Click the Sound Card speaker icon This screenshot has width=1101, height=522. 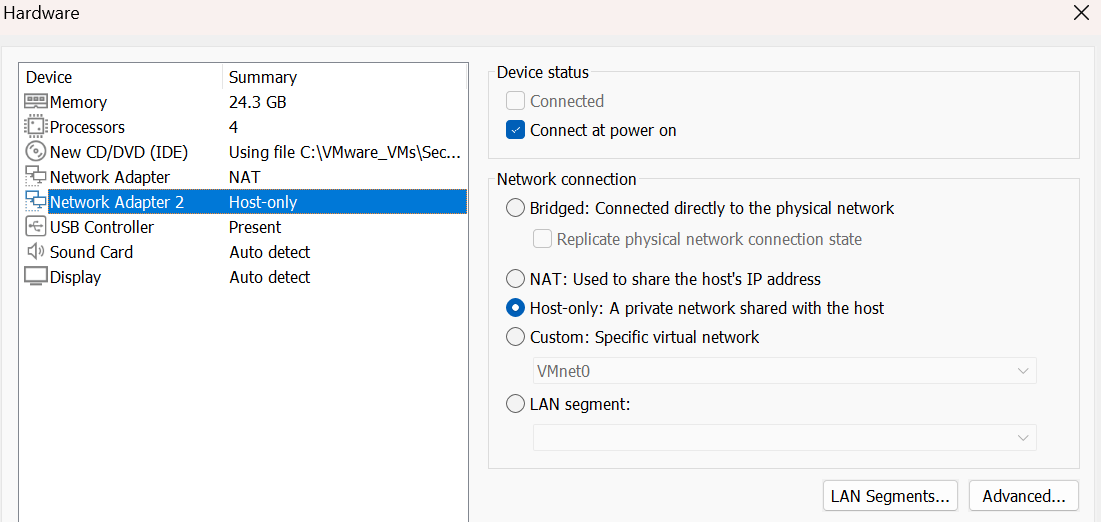tap(36, 252)
